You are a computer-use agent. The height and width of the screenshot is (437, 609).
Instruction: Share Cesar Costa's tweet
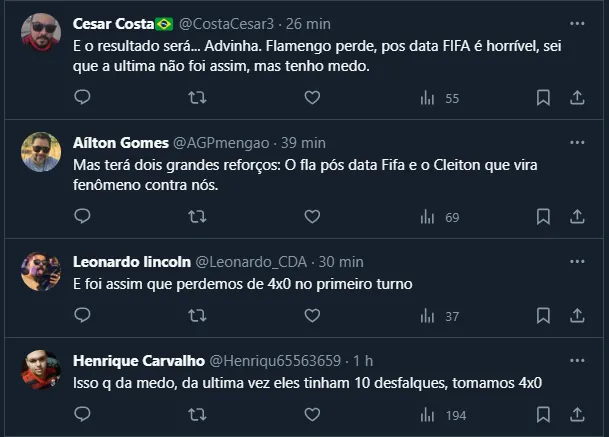[577, 97]
